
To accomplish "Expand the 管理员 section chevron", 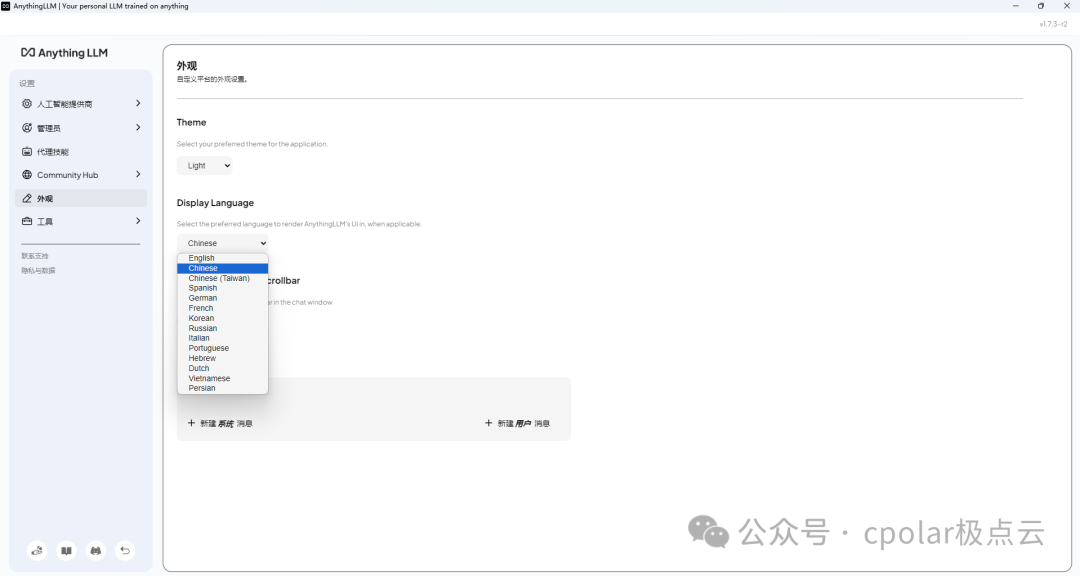I will [138, 127].
